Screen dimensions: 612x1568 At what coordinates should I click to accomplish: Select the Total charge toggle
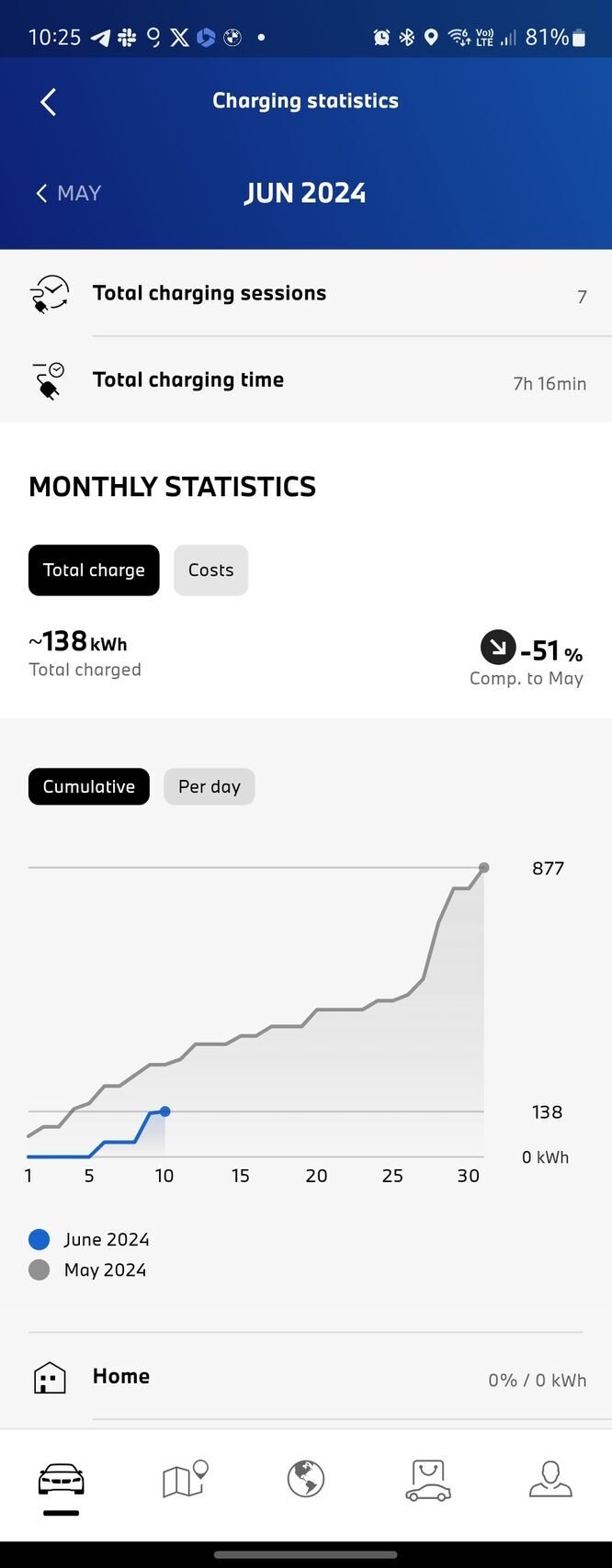(94, 570)
